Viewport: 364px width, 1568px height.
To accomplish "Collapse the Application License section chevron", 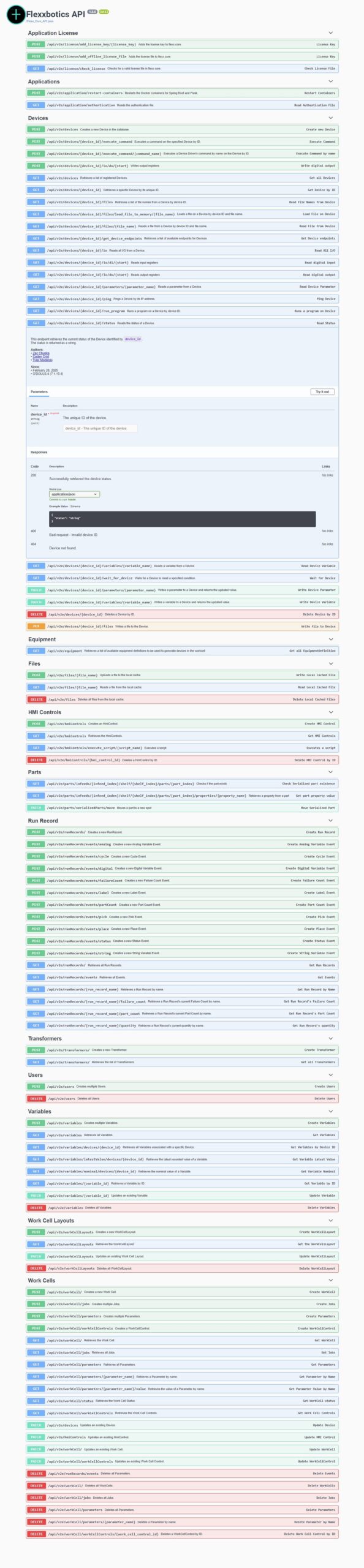I will pos(331,33).
